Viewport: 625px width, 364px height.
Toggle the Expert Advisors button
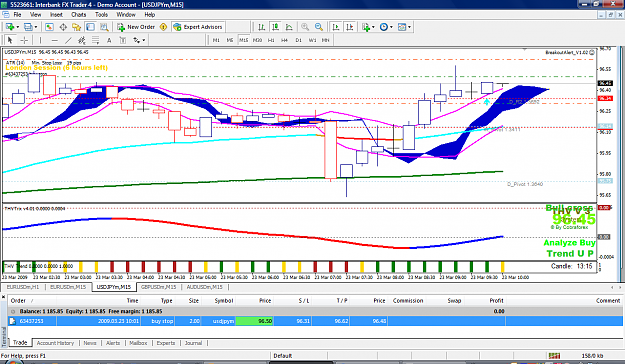(198, 27)
